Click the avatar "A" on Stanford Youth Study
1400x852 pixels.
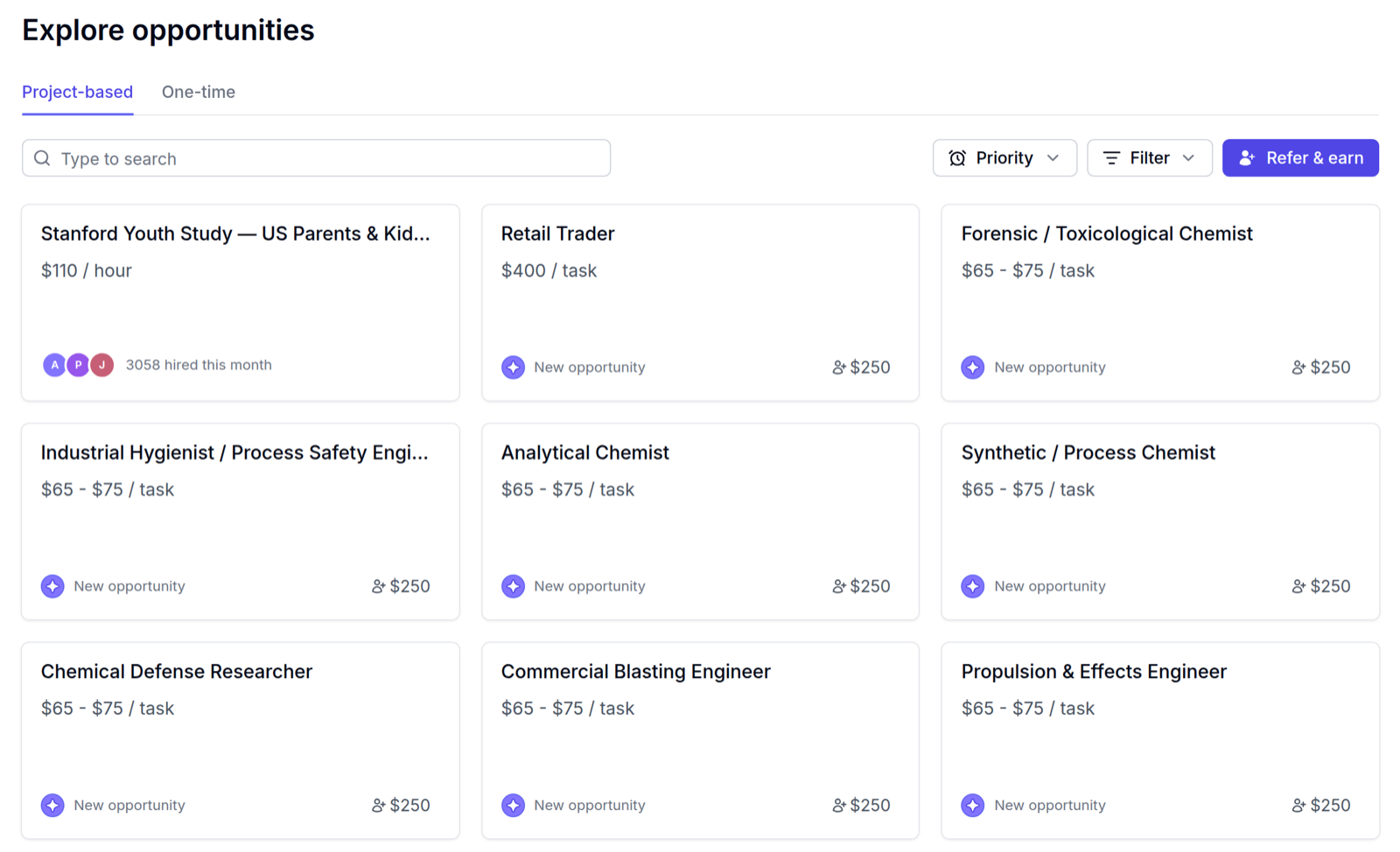pos(54,365)
